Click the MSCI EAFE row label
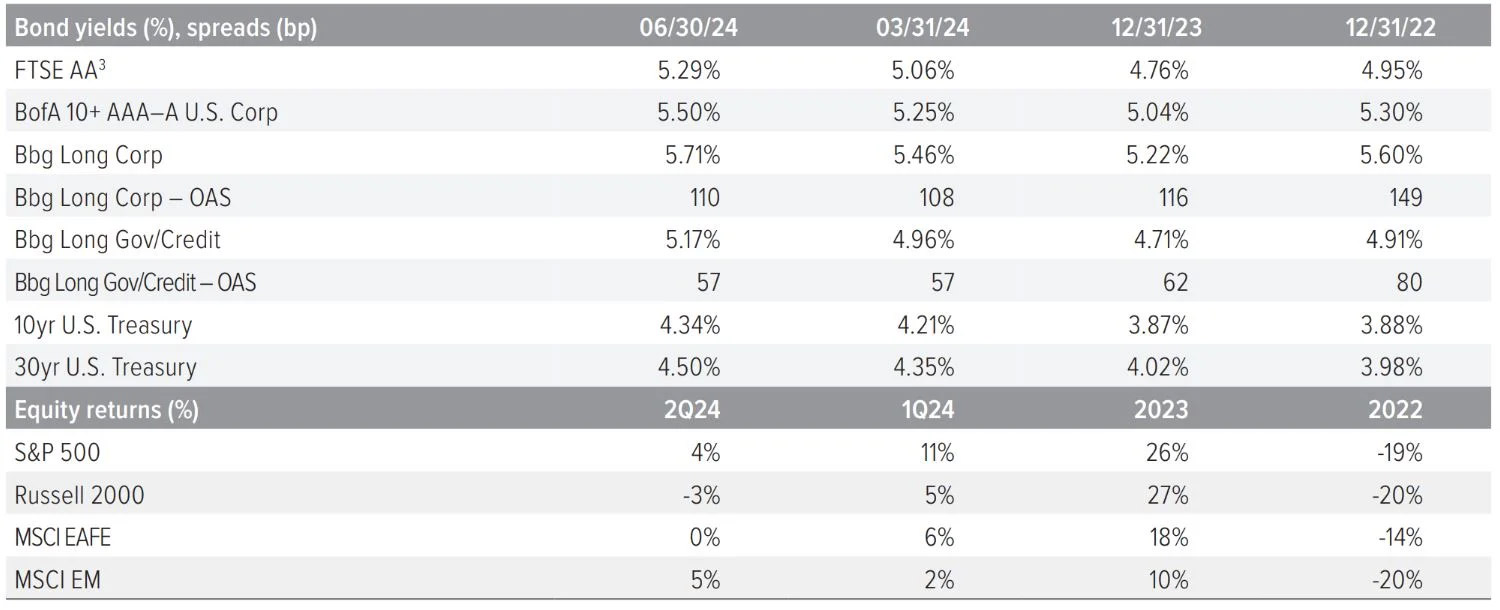 point(63,537)
